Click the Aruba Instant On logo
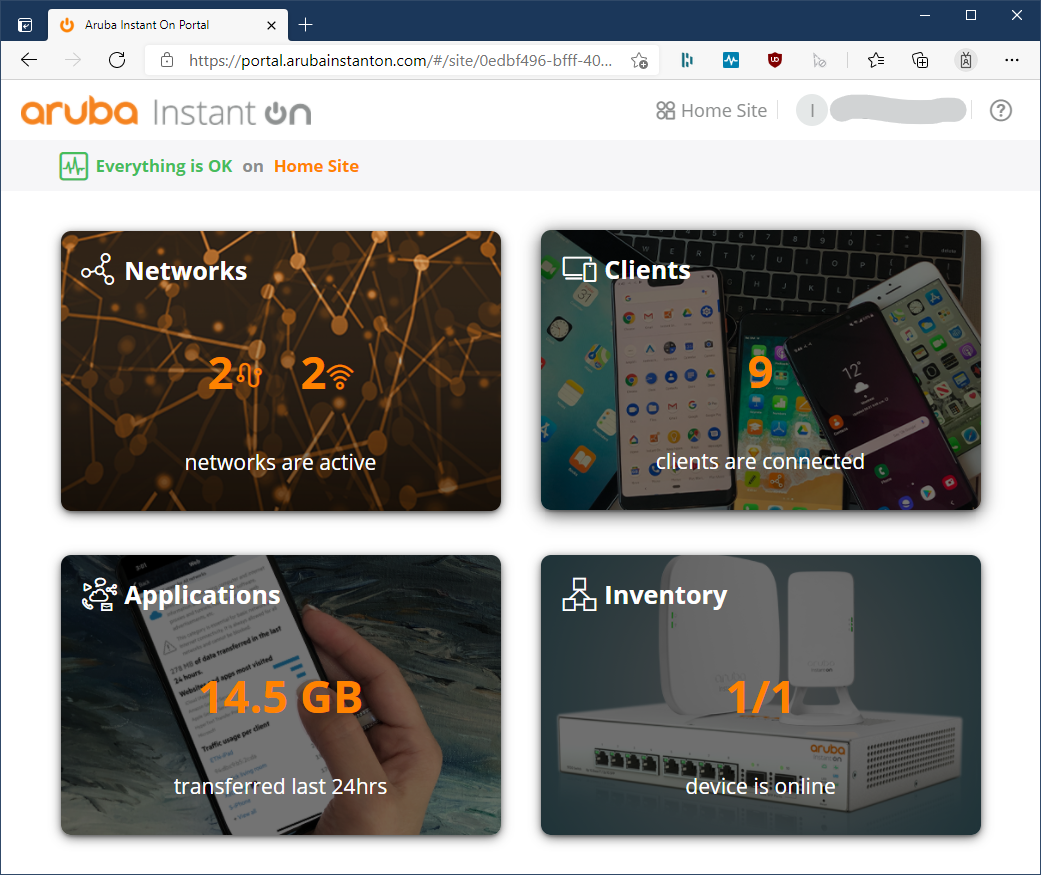Image resolution: width=1041 pixels, height=875 pixels. pos(166,112)
